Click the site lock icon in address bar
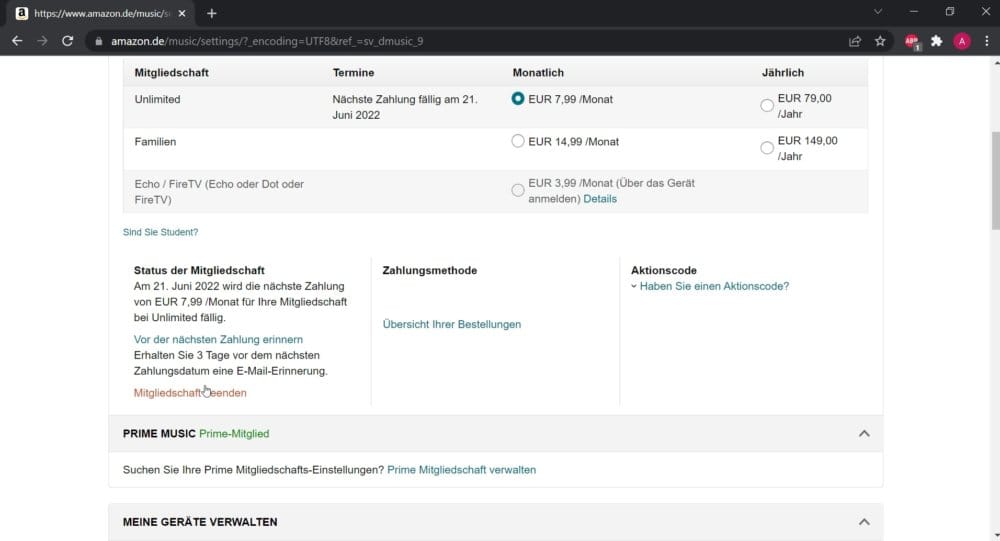 pos(98,41)
